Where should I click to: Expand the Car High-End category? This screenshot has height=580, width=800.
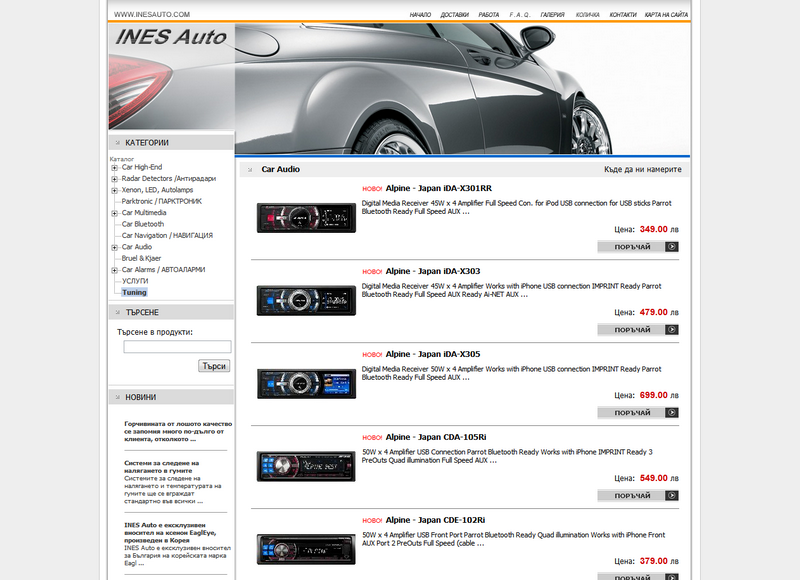tap(114, 167)
